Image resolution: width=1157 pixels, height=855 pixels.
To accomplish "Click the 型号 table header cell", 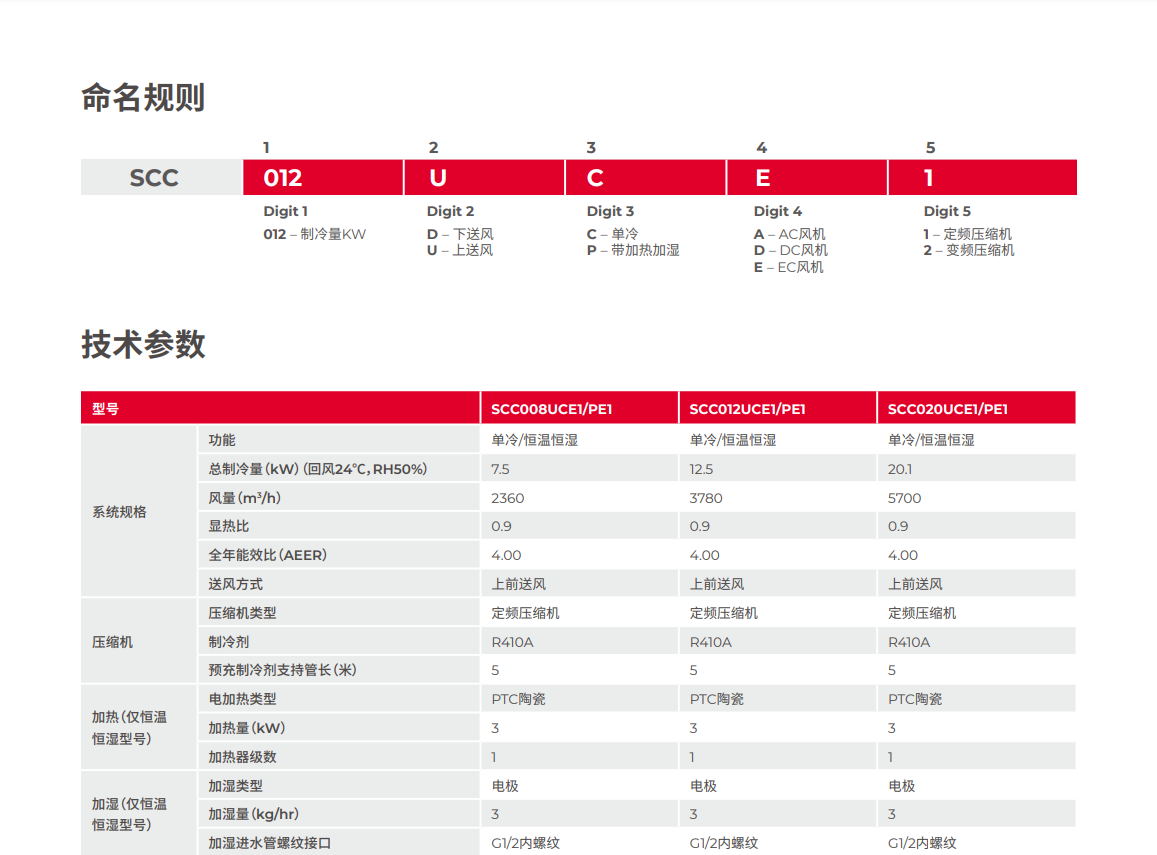I will 105,409.
